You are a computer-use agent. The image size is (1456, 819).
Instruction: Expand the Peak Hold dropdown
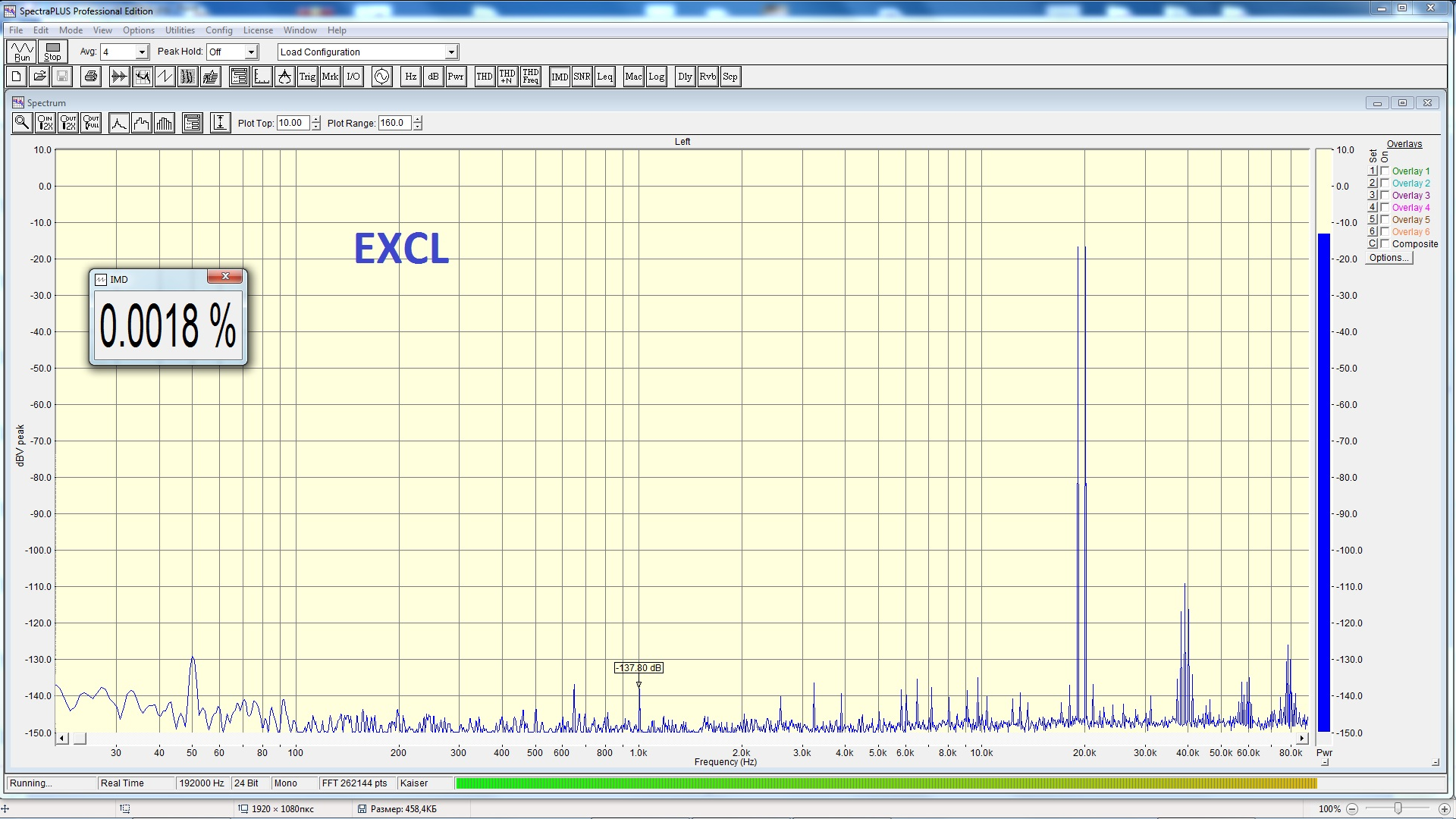[251, 52]
